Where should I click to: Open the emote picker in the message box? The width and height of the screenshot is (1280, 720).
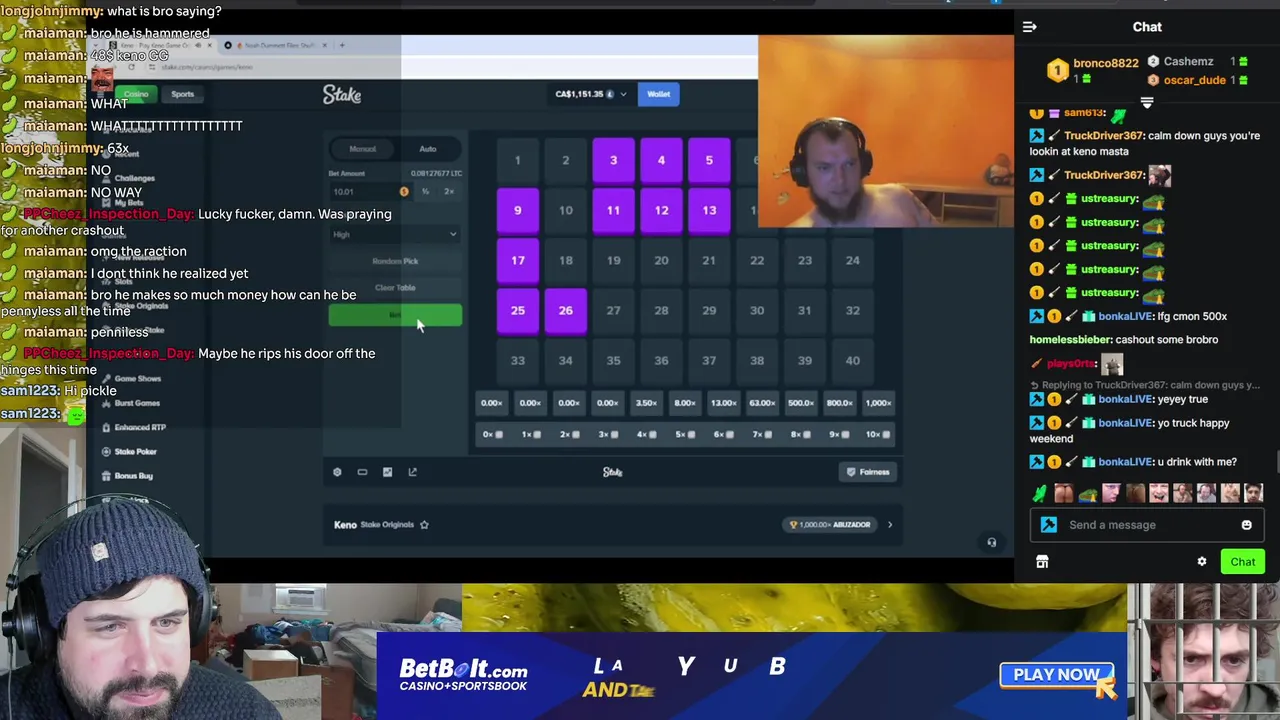tap(1246, 525)
